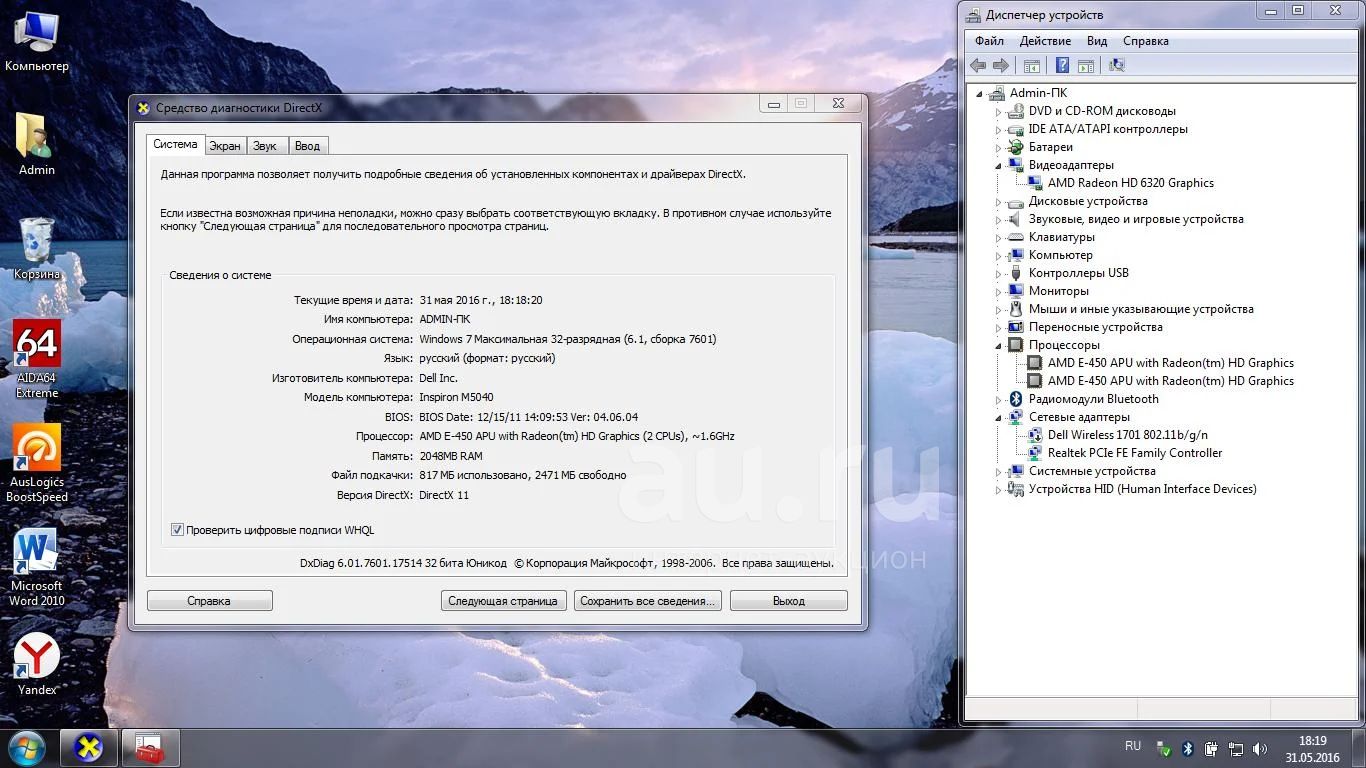
Task: Click Back arrow in Device Manager toolbar
Action: 977,66
